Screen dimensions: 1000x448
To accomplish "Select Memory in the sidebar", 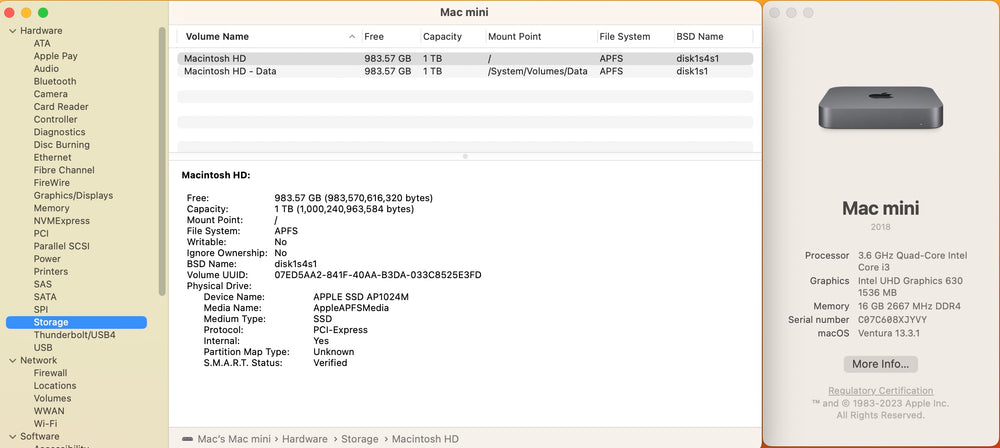I will tap(52, 208).
